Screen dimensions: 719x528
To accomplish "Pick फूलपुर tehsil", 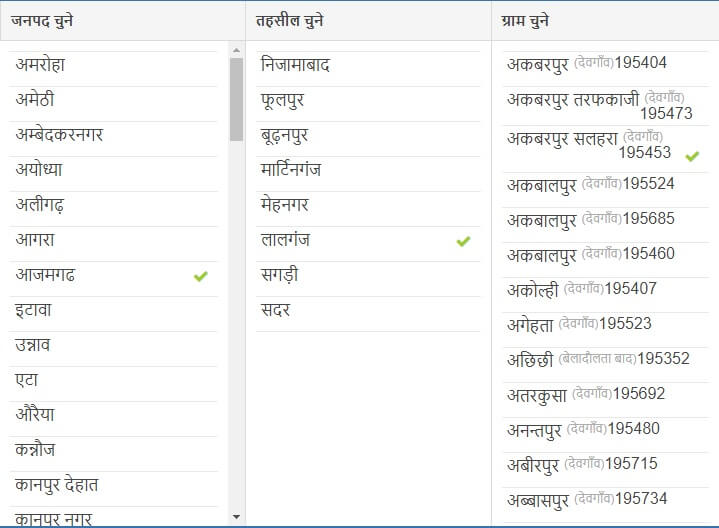I will click(x=368, y=104).
